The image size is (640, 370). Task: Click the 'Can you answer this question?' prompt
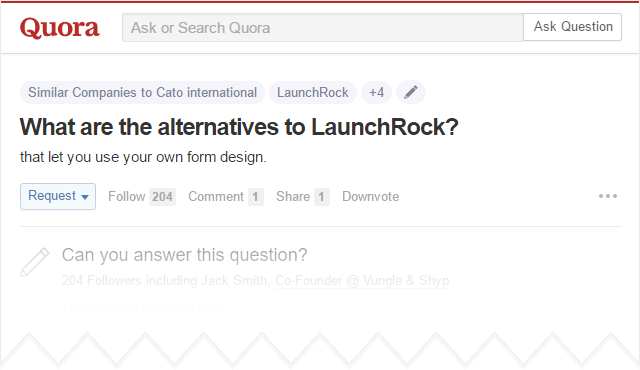coord(184,255)
